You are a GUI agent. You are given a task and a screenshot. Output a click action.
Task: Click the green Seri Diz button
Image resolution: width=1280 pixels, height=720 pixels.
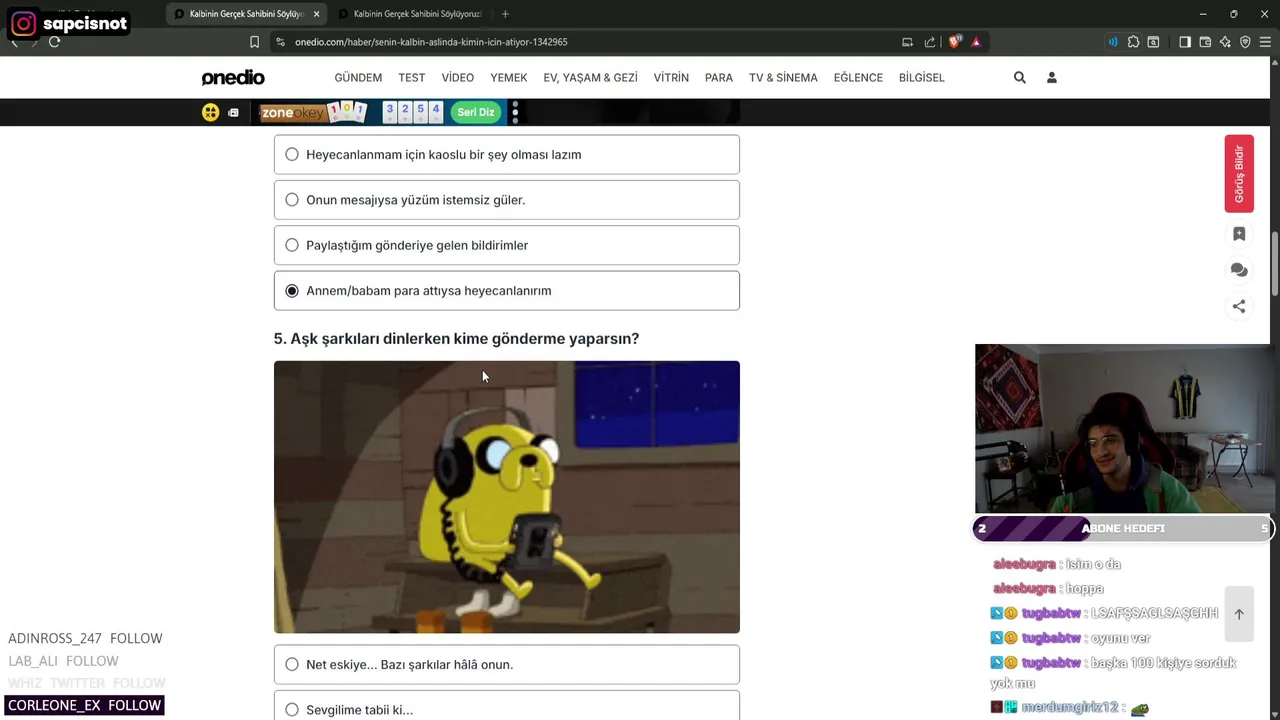[x=476, y=112]
